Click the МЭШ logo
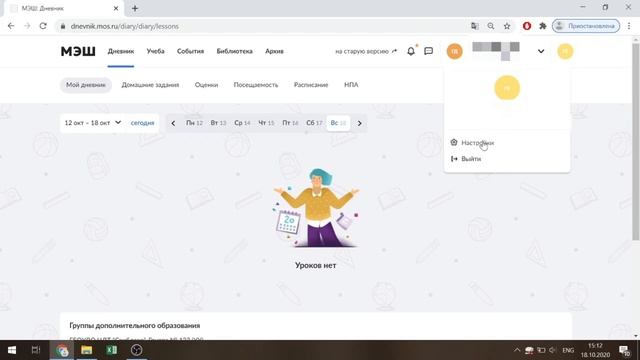The width and height of the screenshot is (640, 360). pyautogui.click(x=78, y=51)
